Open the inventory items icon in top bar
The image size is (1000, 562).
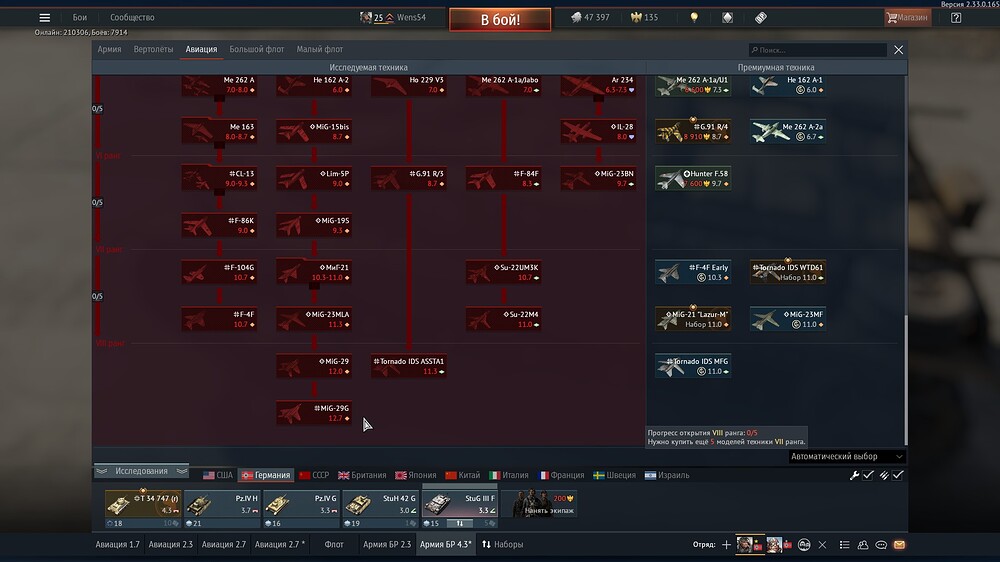727,18
